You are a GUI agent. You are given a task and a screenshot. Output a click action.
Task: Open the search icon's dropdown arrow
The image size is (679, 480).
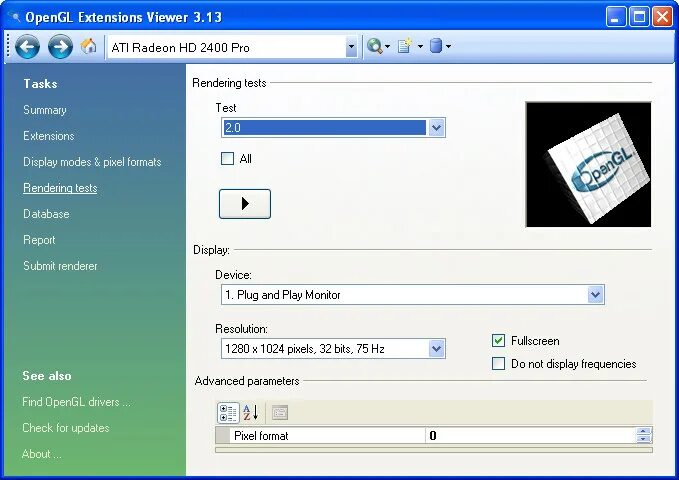click(x=388, y=46)
